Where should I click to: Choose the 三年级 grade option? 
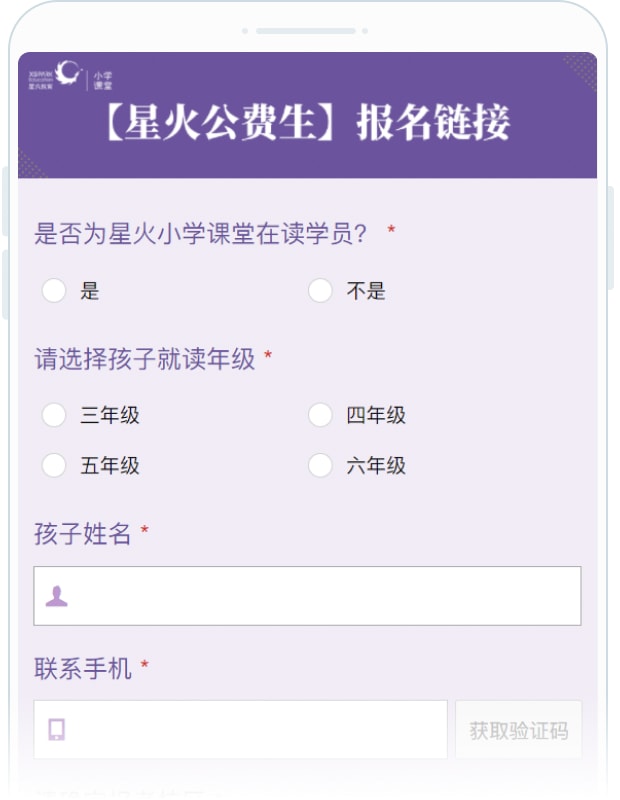point(54,415)
